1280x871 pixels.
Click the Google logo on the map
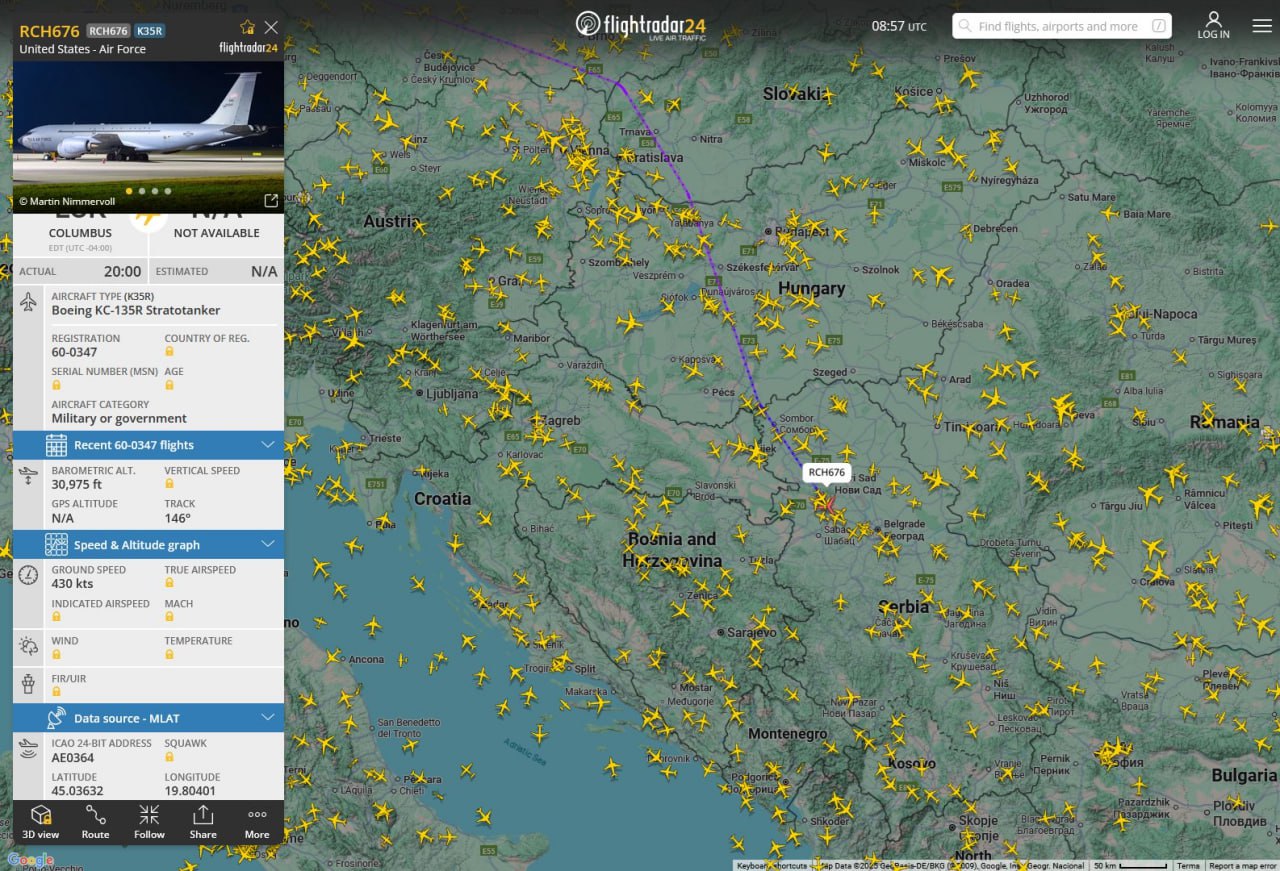(x=30, y=860)
